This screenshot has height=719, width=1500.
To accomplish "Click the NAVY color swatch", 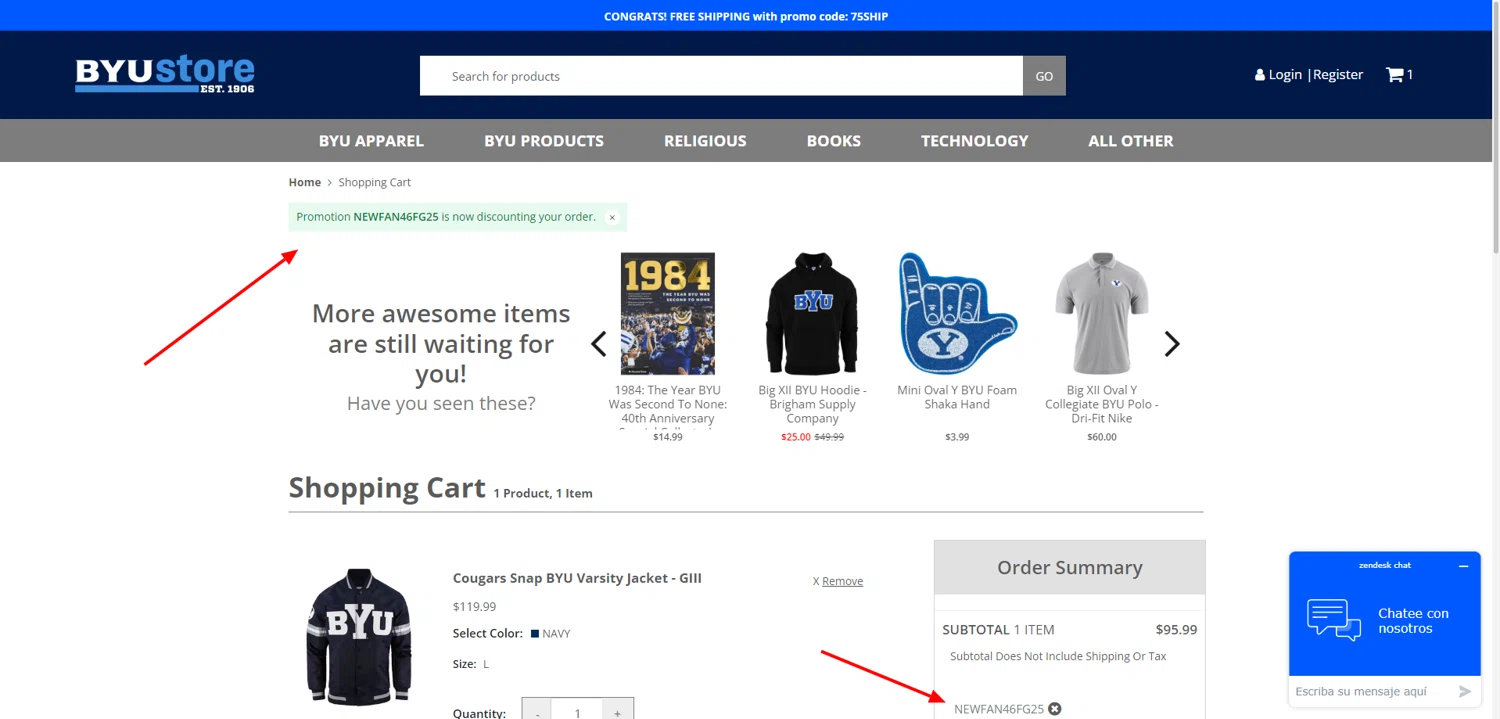I will (x=535, y=634).
